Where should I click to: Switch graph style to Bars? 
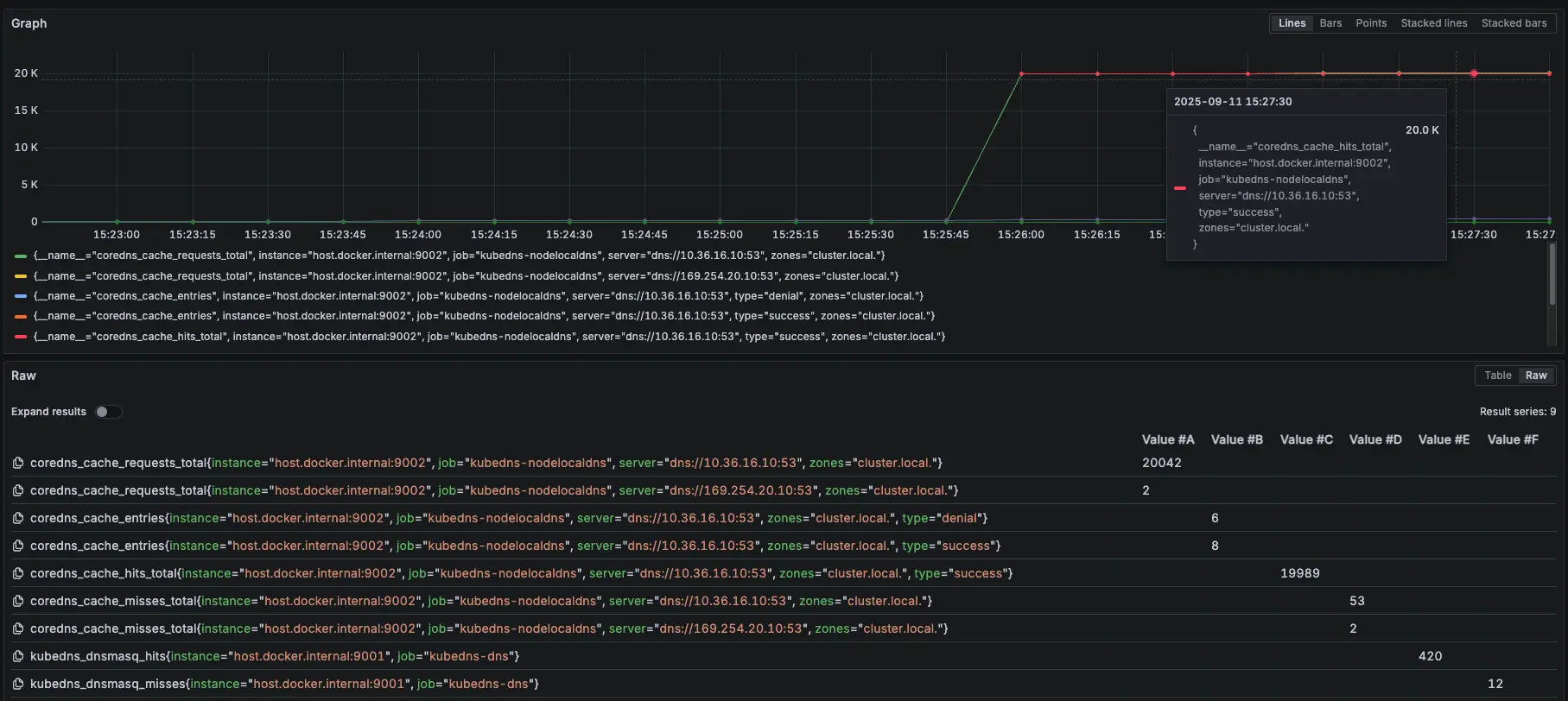tap(1330, 23)
